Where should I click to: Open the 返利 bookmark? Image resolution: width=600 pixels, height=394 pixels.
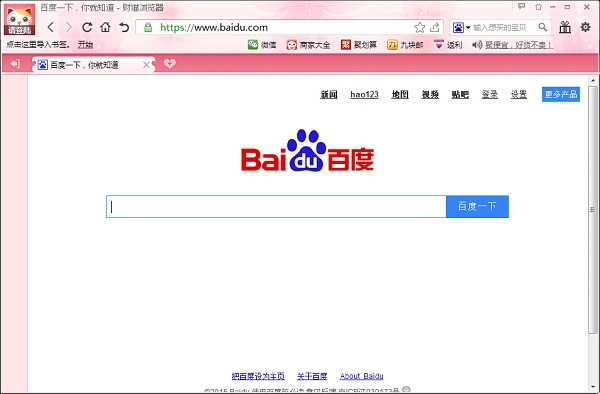click(448, 45)
